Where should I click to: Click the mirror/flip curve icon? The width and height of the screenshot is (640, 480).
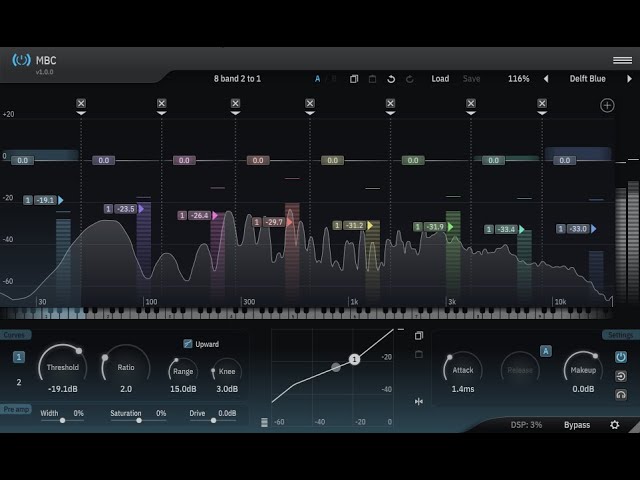tap(419, 402)
